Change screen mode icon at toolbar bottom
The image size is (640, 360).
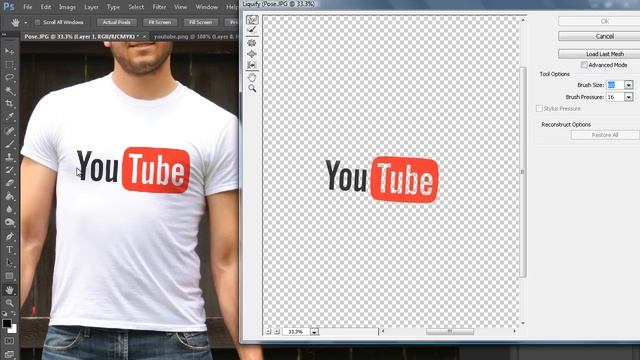(x=9, y=354)
